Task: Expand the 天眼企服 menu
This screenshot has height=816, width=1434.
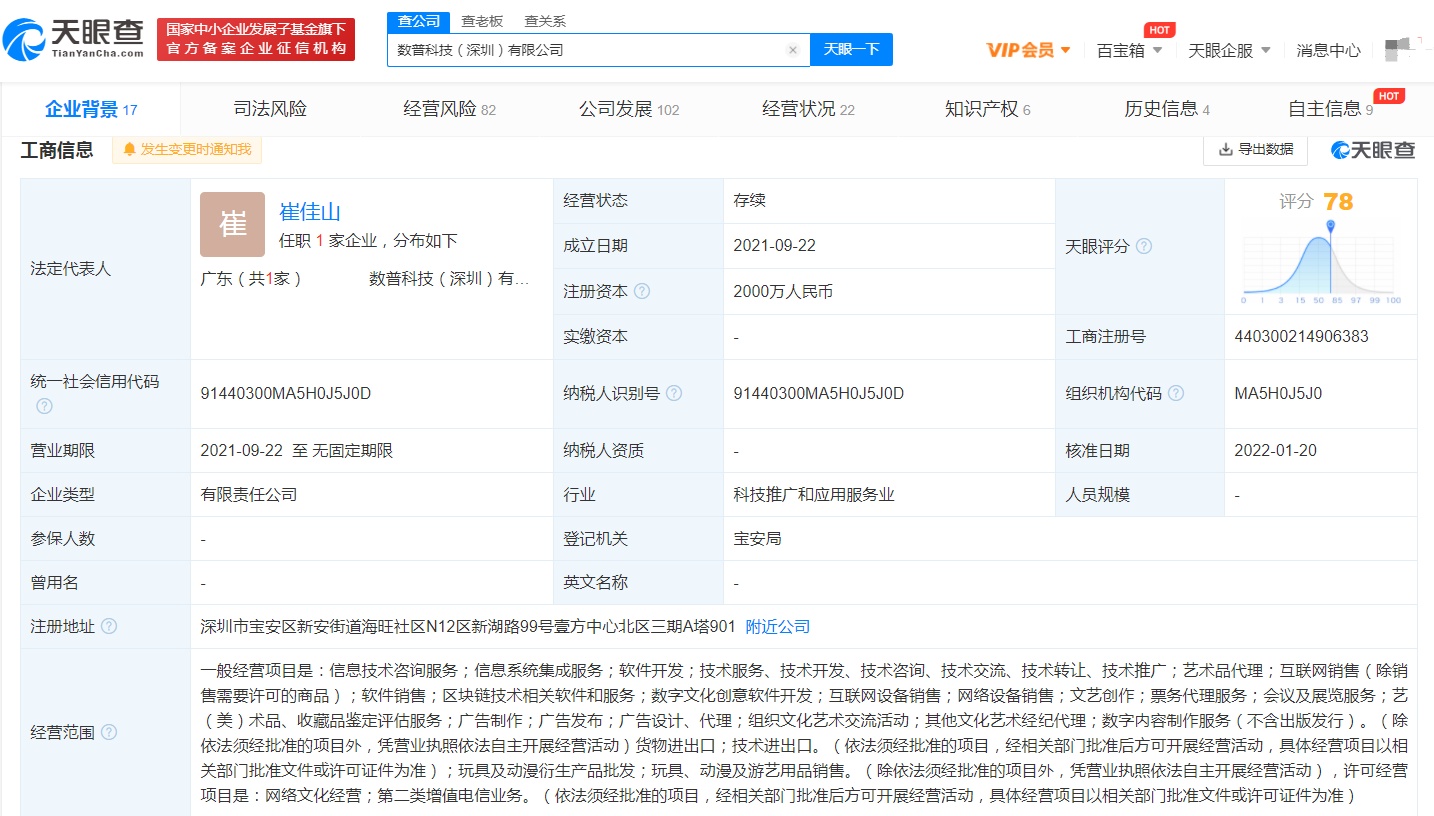Action: (x=1229, y=50)
